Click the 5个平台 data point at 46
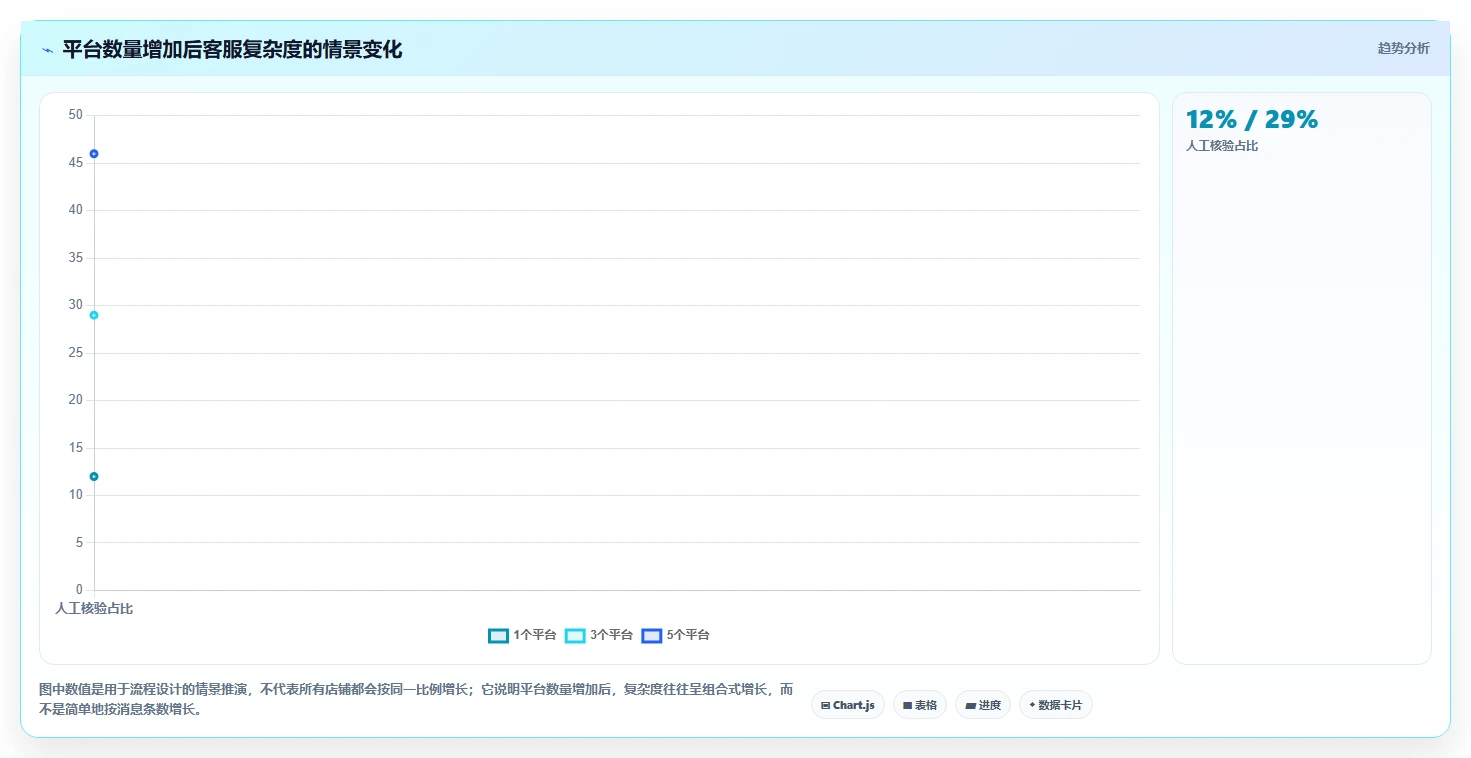The width and height of the screenshot is (1471, 758). (94, 153)
